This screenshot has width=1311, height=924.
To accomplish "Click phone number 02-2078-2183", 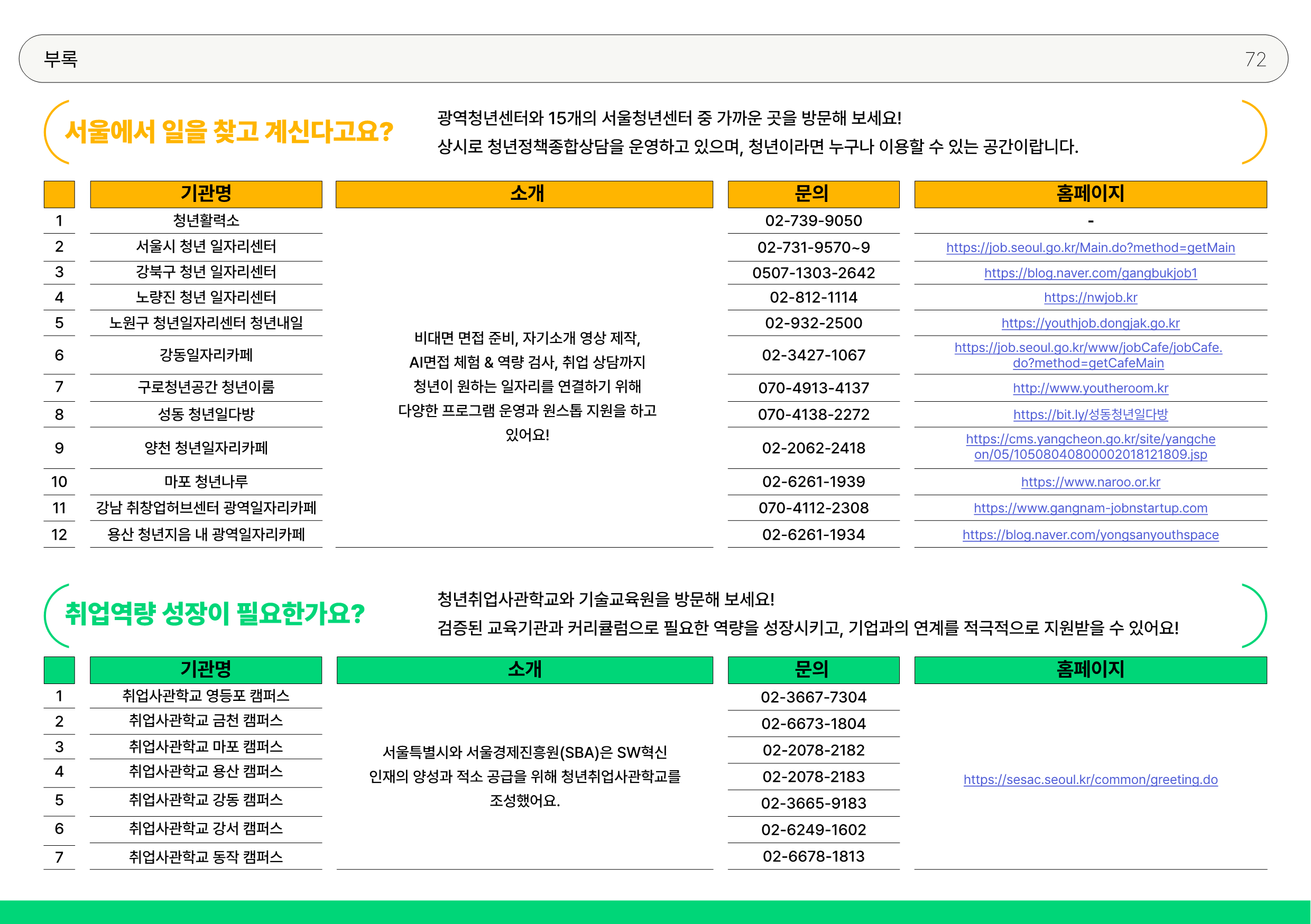I will (813, 777).
